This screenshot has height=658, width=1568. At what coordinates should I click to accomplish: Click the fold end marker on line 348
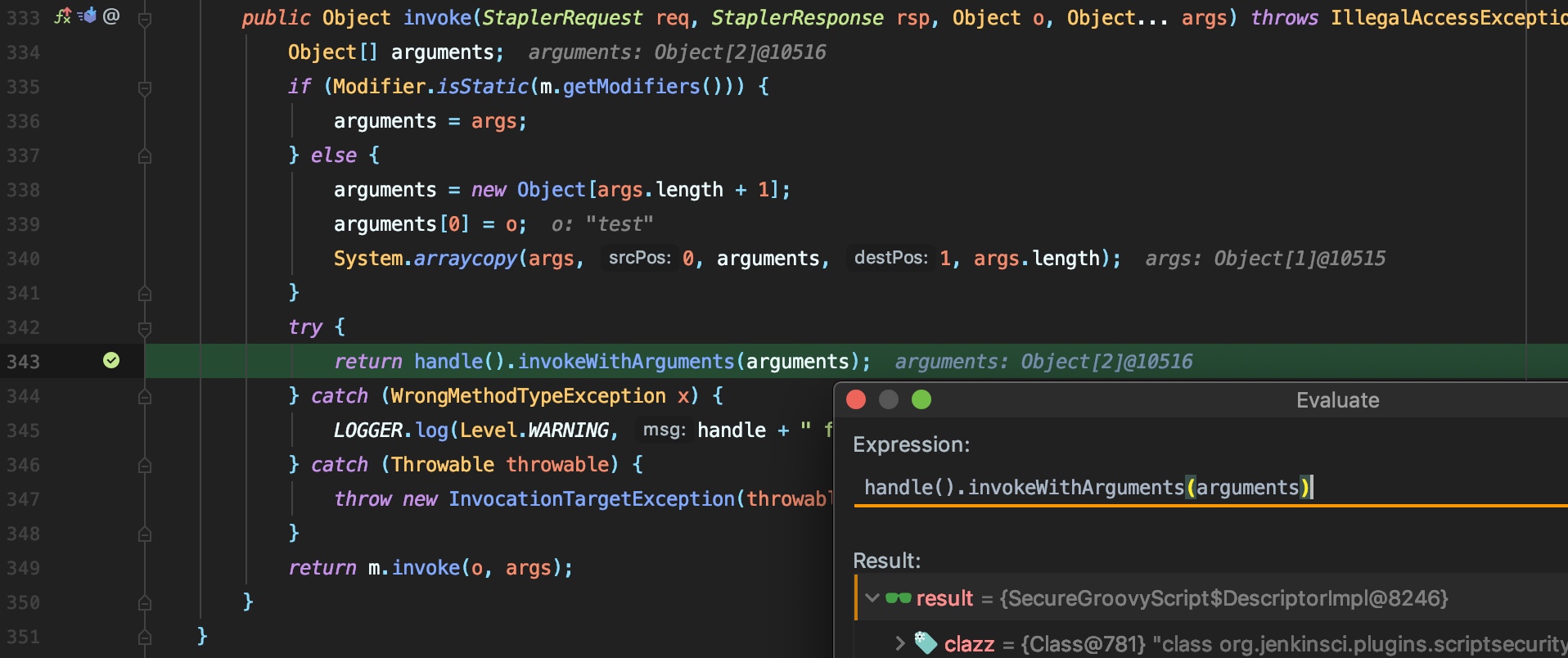(145, 534)
